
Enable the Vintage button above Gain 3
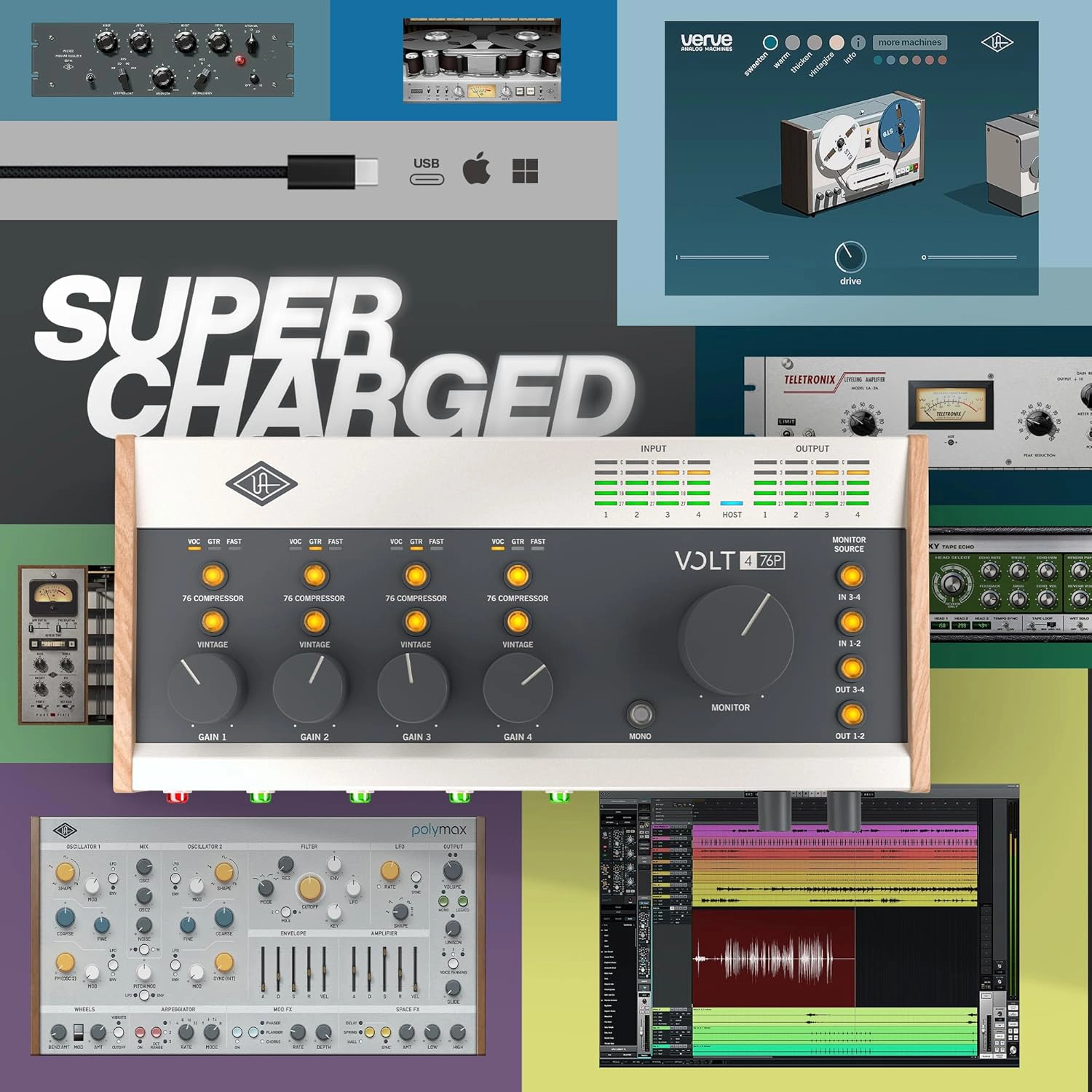(x=416, y=622)
